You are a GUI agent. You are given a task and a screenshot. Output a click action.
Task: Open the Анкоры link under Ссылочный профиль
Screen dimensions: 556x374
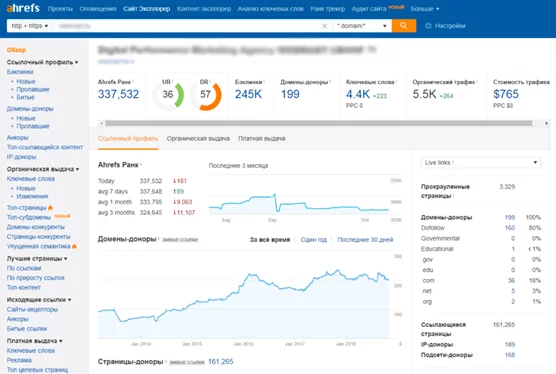17,138
